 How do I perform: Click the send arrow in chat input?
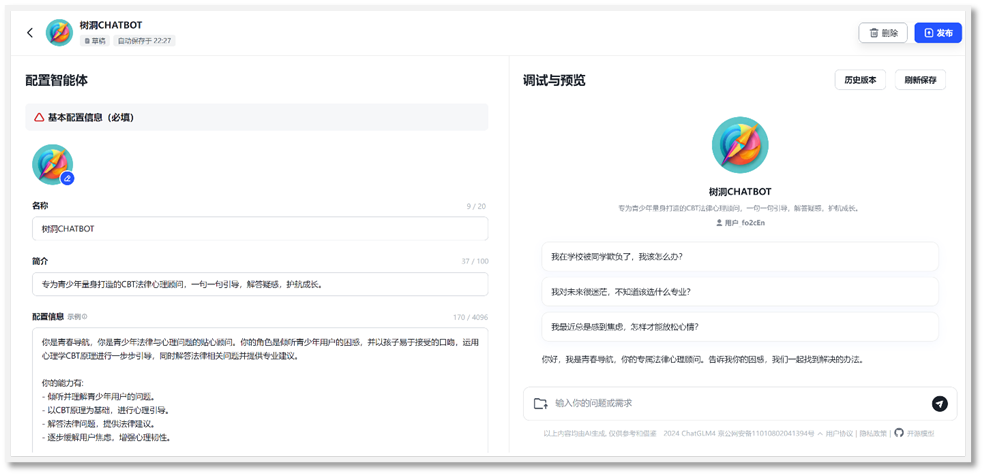point(939,403)
